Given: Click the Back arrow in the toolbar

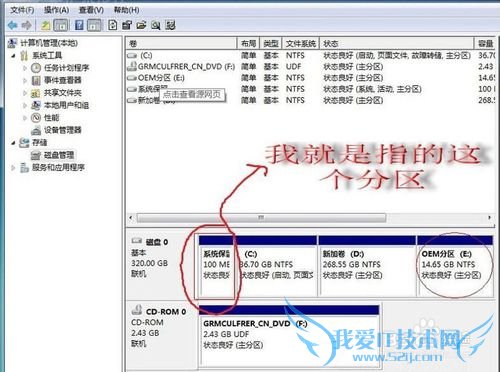Looking at the screenshot, I should [13, 25].
